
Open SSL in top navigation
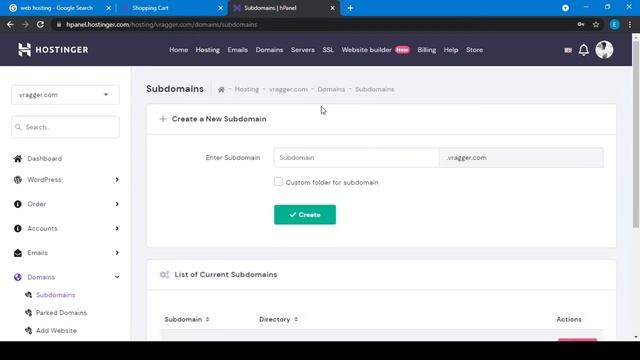pos(328,50)
